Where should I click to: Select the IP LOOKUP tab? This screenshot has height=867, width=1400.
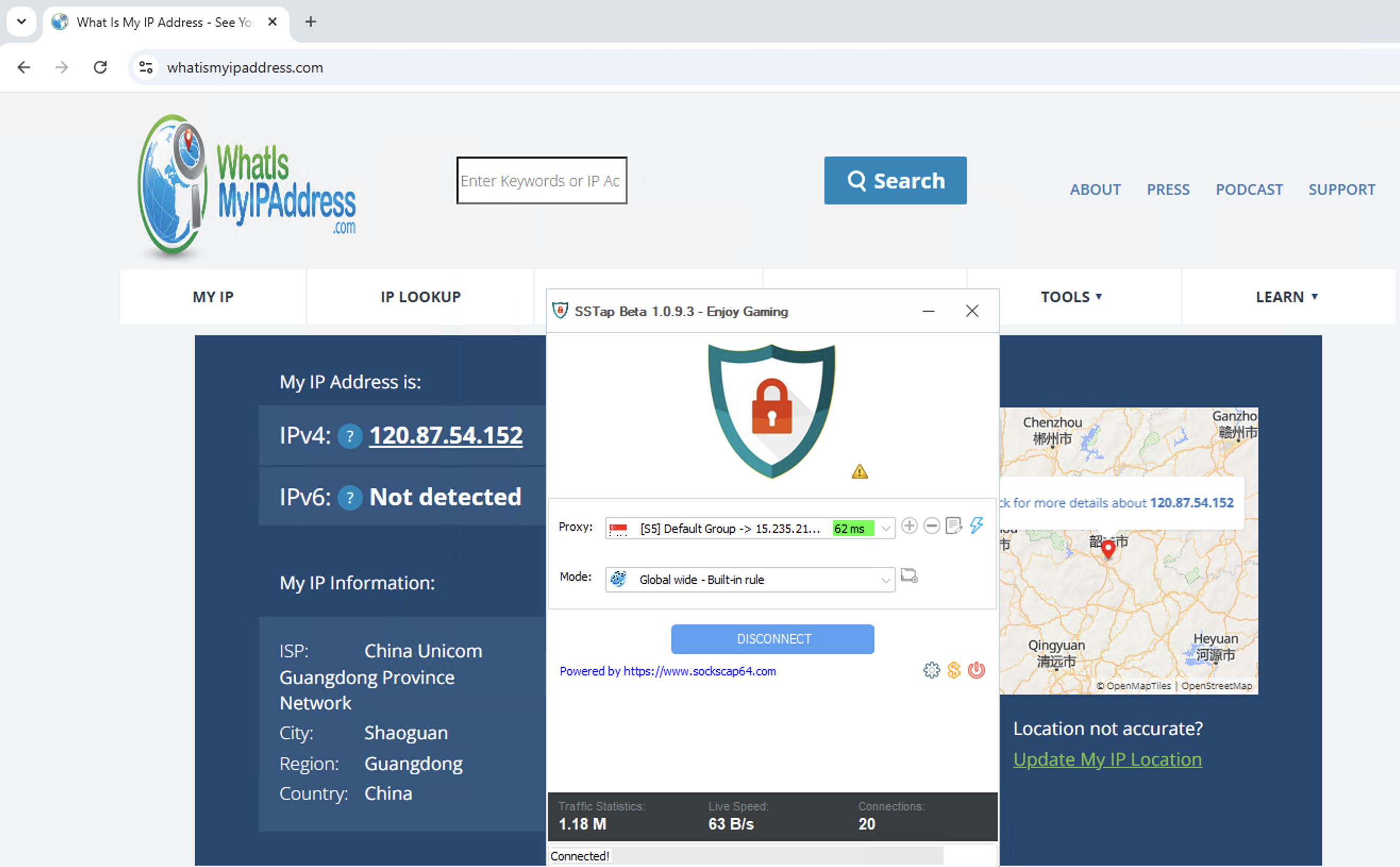(420, 297)
